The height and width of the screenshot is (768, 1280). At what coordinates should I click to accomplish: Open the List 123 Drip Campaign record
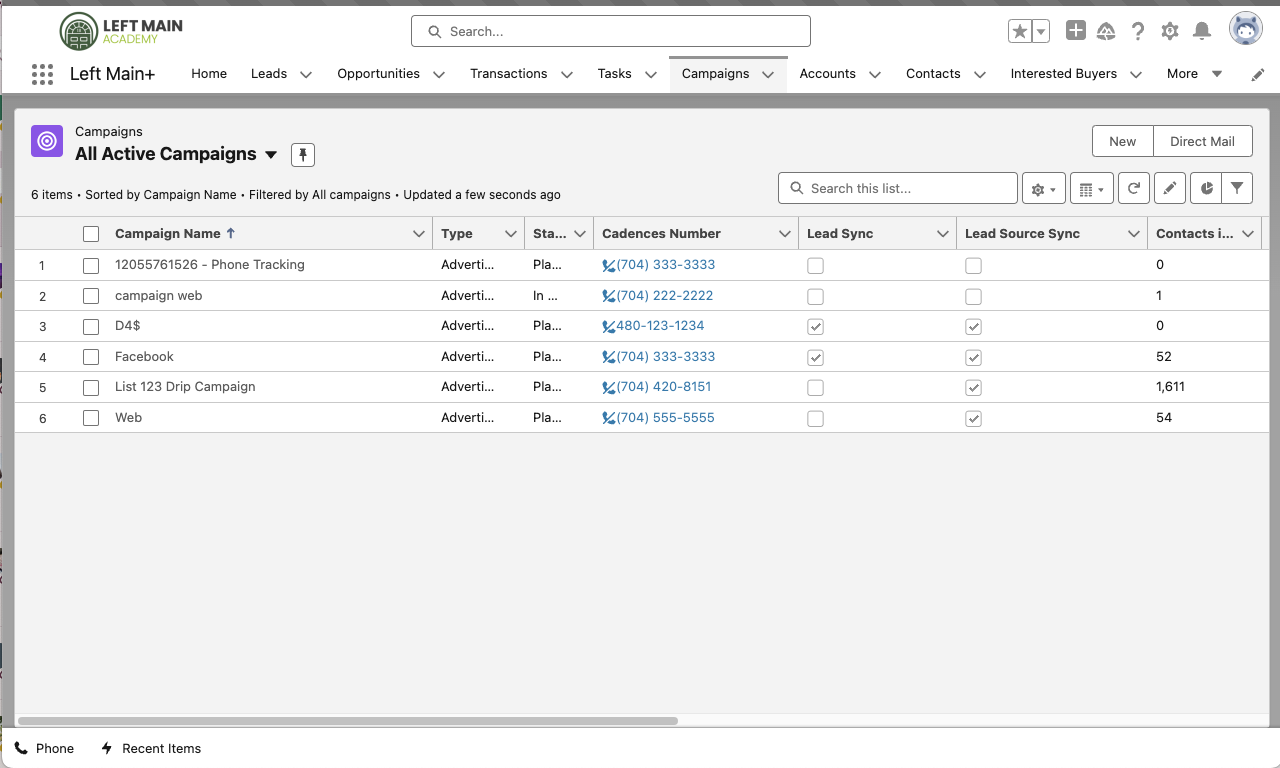coord(185,387)
